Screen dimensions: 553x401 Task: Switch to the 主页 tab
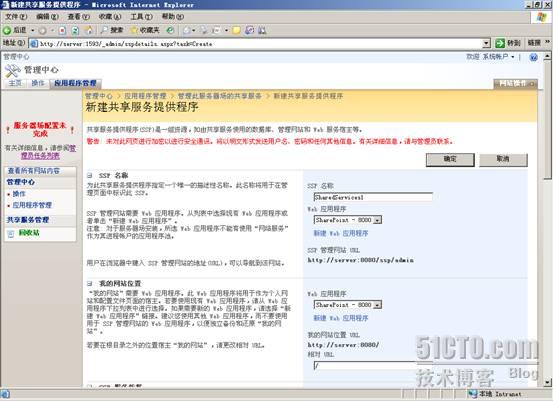click(x=15, y=83)
